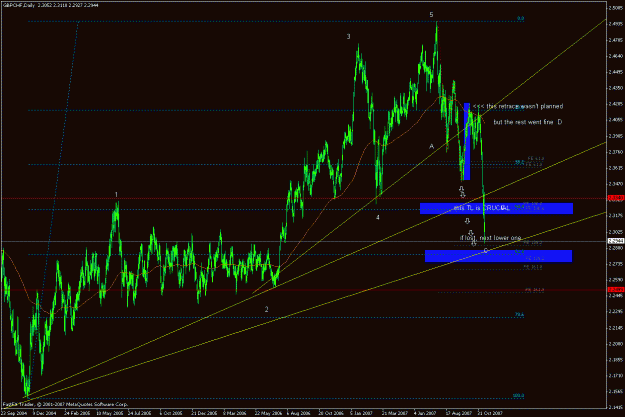The height and width of the screenshot is (417, 625).
Task: Click the 2.2880 price scale value
Action: coord(616,248)
